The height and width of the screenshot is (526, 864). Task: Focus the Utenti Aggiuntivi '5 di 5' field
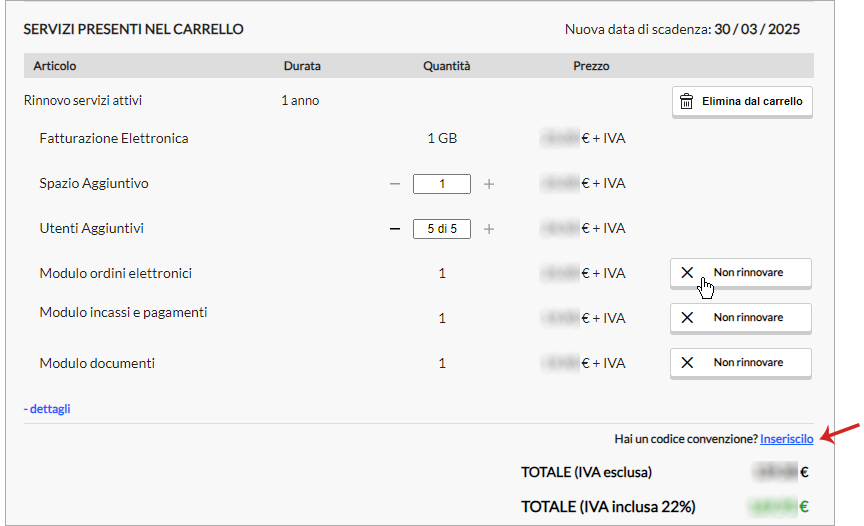coord(441,229)
